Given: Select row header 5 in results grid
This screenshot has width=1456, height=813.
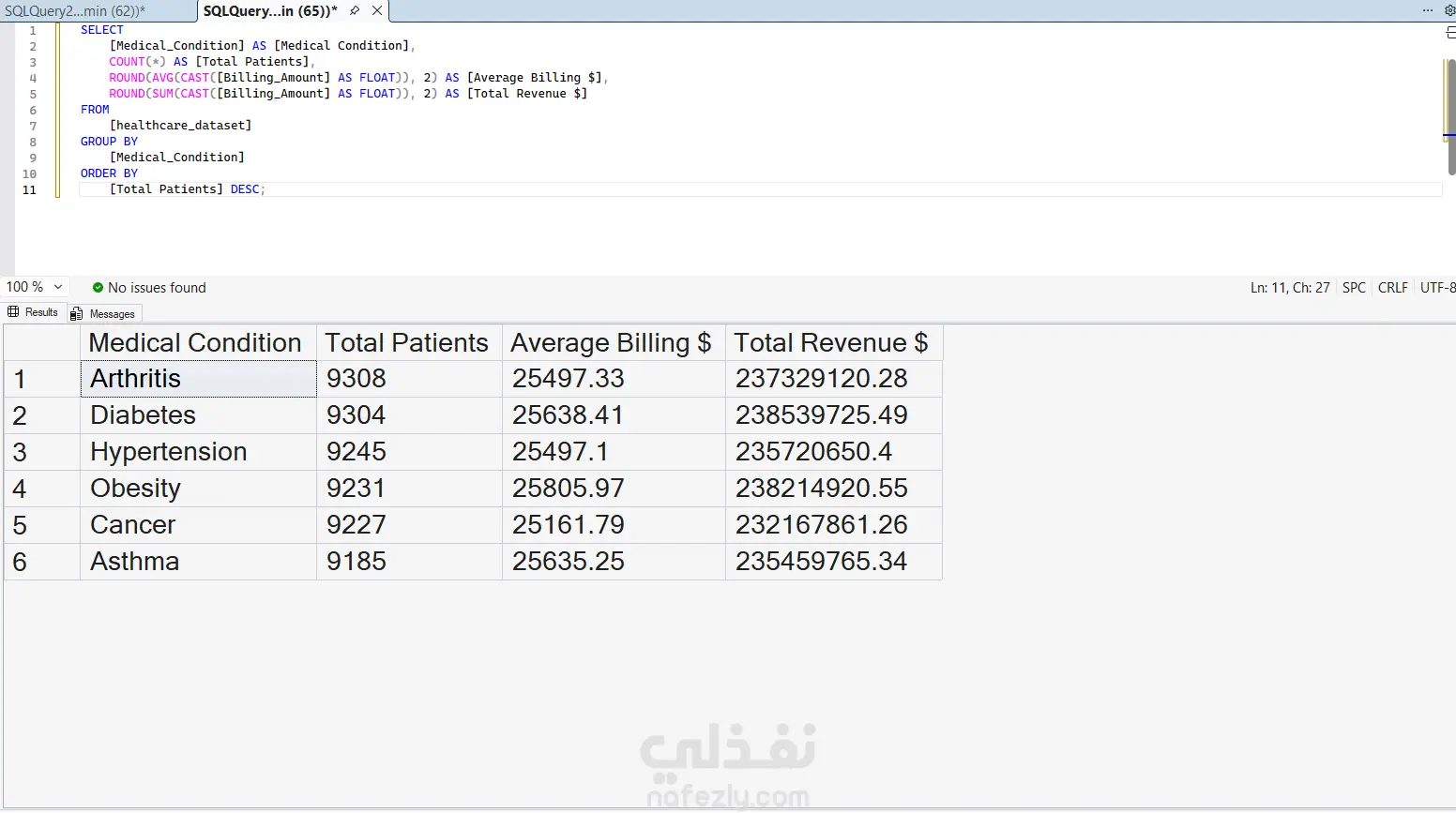Looking at the screenshot, I should click(x=42, y=525).
